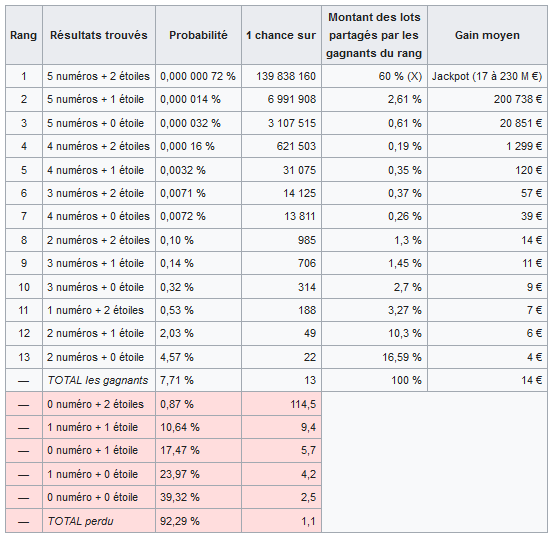Click the Rang column header
Viewport: 555px width, 543px height.
point(24,35)
